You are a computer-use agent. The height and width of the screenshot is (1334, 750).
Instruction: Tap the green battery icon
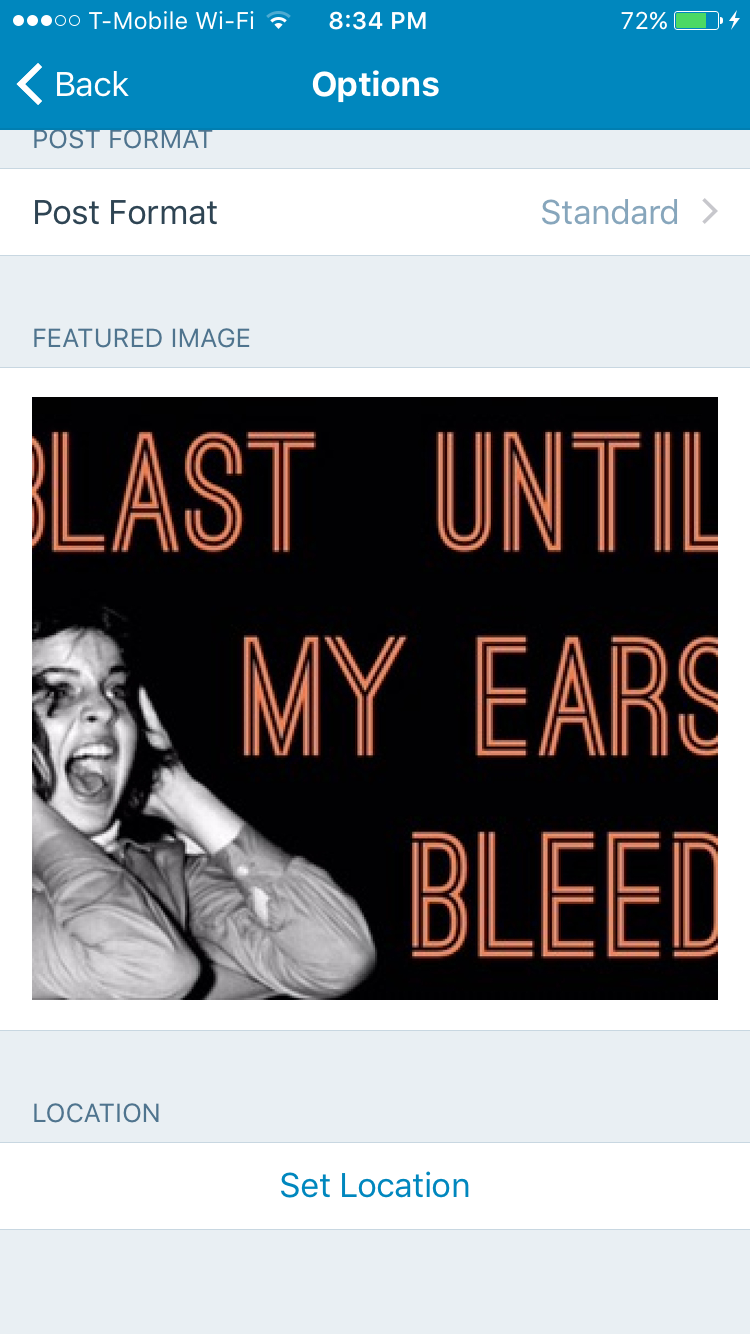pyautogui.click(x=698, y=21)
